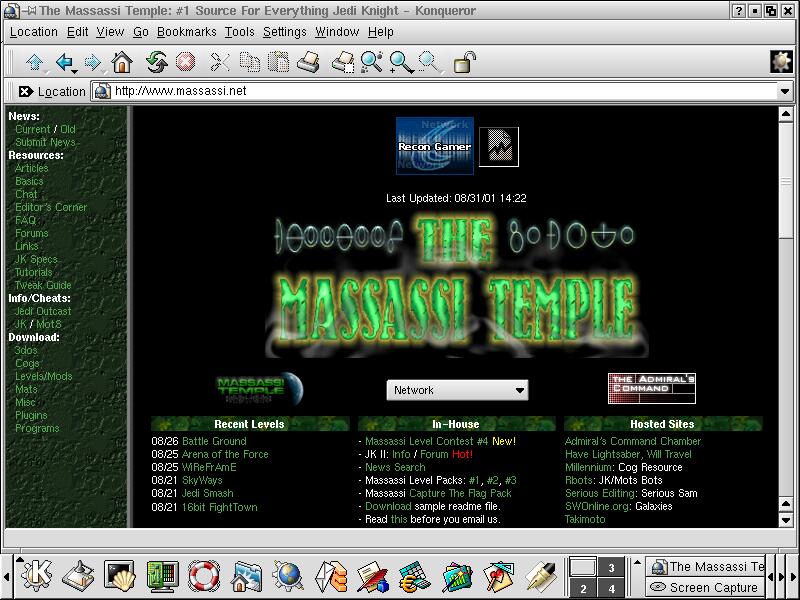800x600 pixels.
Task: Click the Paste clipboard icon
Action: (x=279, y=62)
